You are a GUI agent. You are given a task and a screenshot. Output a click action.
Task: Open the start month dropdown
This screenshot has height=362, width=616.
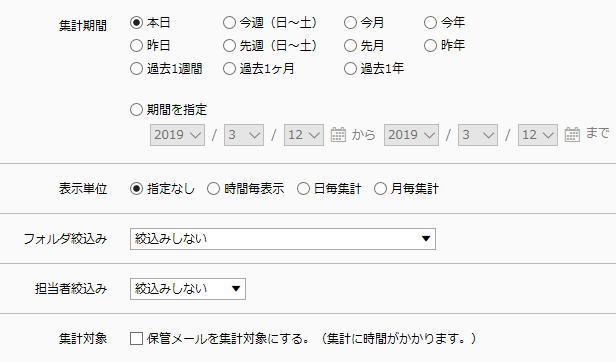tap(244, 135)
